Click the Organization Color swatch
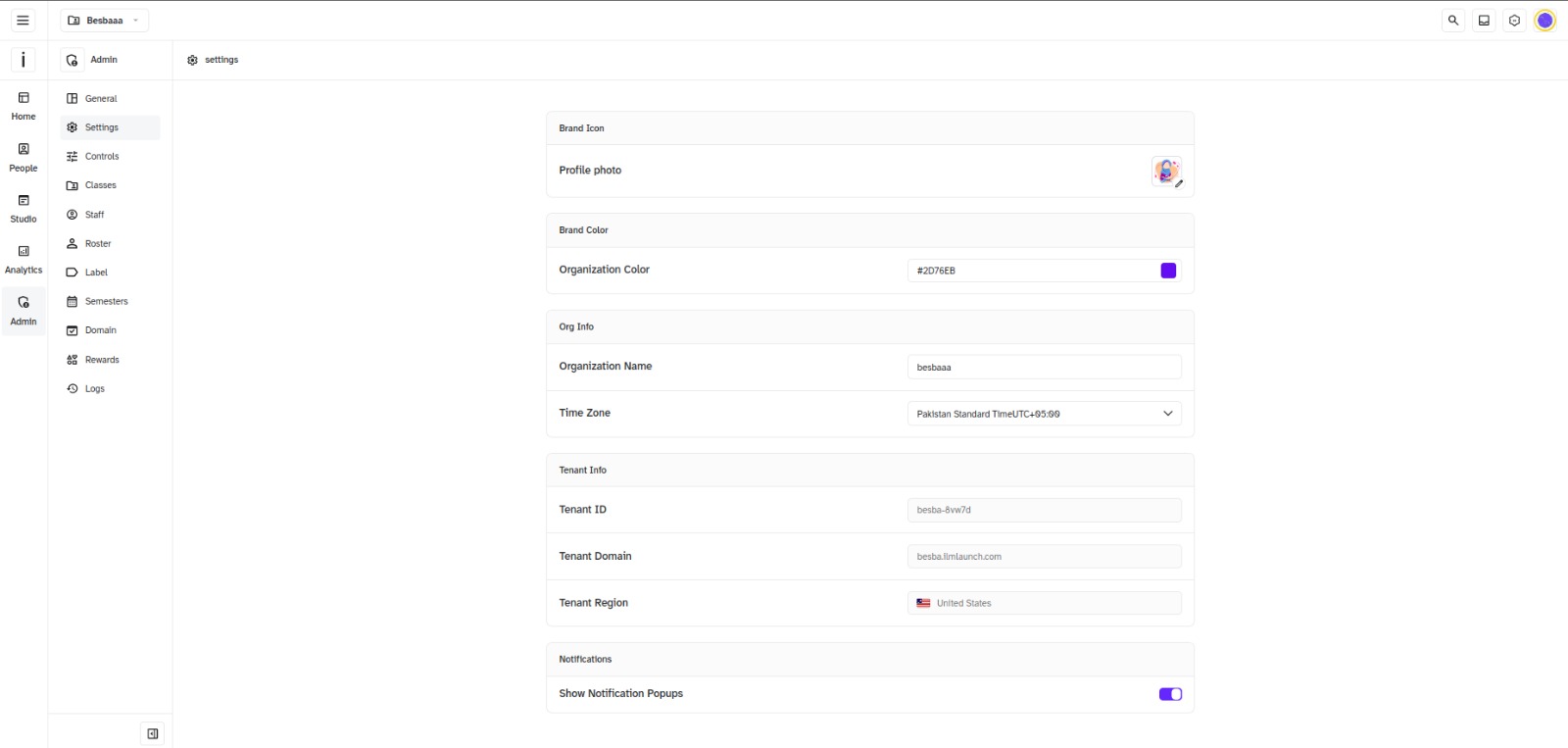 [1168, 271]
